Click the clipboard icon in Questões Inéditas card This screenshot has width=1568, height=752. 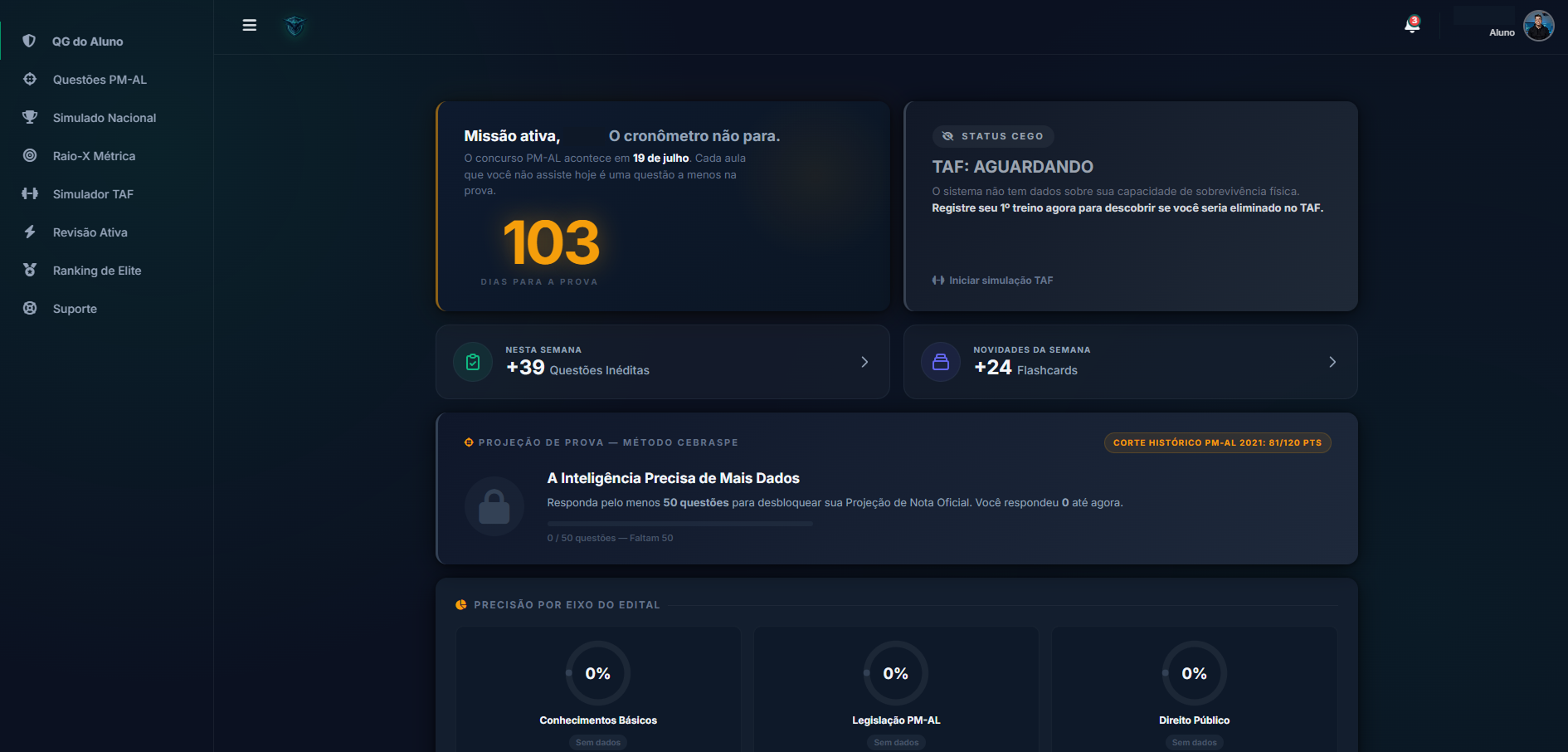(x=473, y=362)
